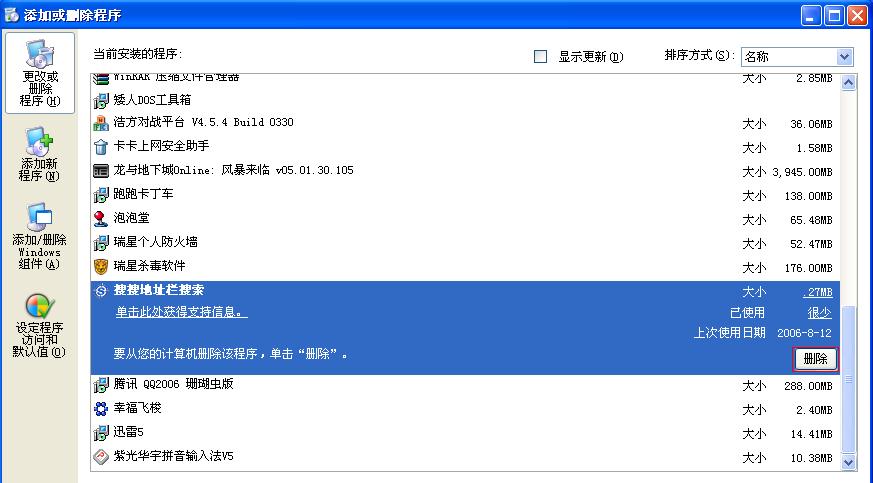The width and height of the screenshot is (873, 483).
Task: Select the 幸福飞梭 entry text
Action: 138,408
